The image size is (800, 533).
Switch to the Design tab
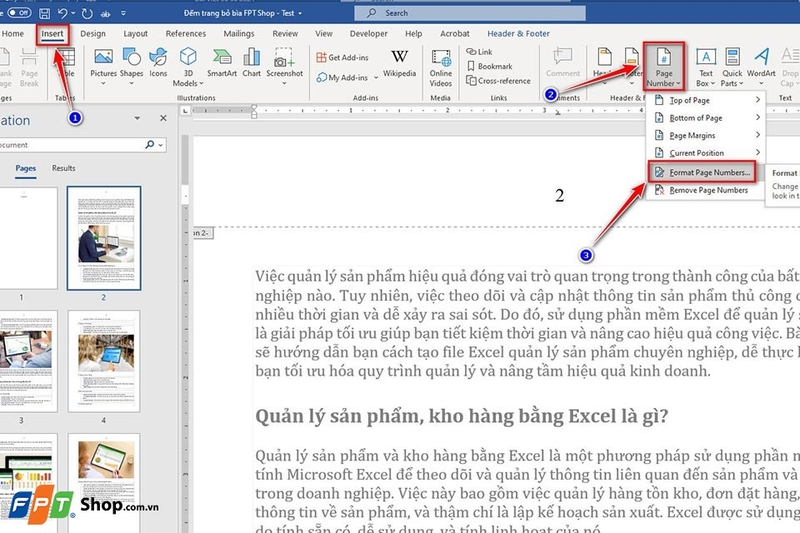coord(93,34)
